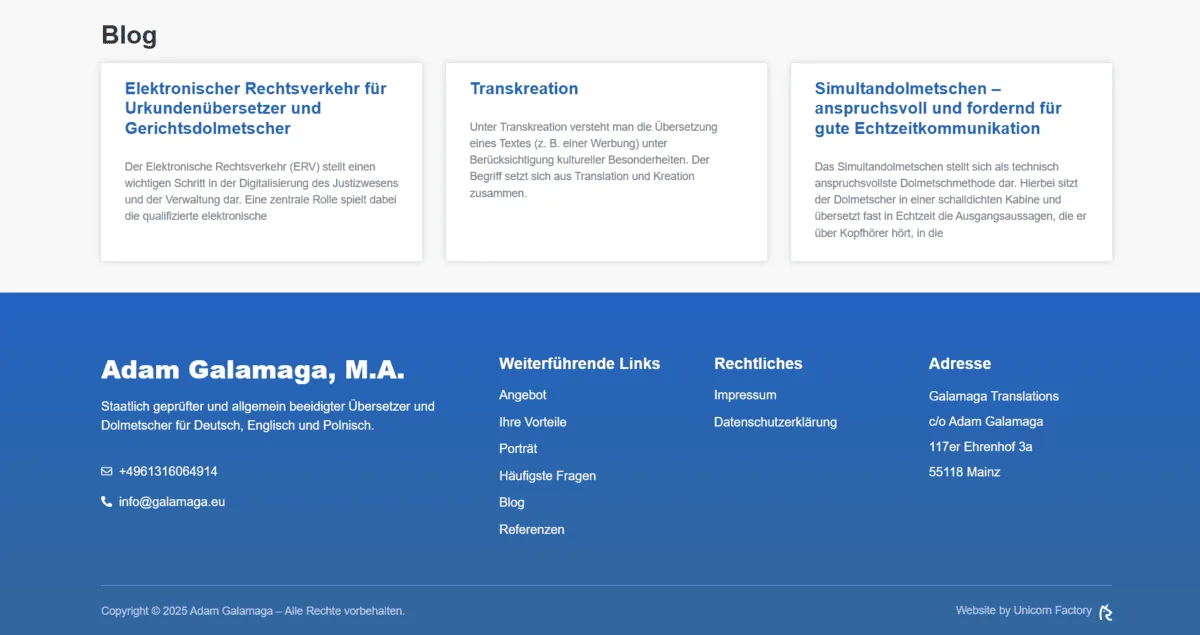Screen dimensions: 1200x635
Task: Click the envelope icon beside +4961316064914
Action: (107, 471)
